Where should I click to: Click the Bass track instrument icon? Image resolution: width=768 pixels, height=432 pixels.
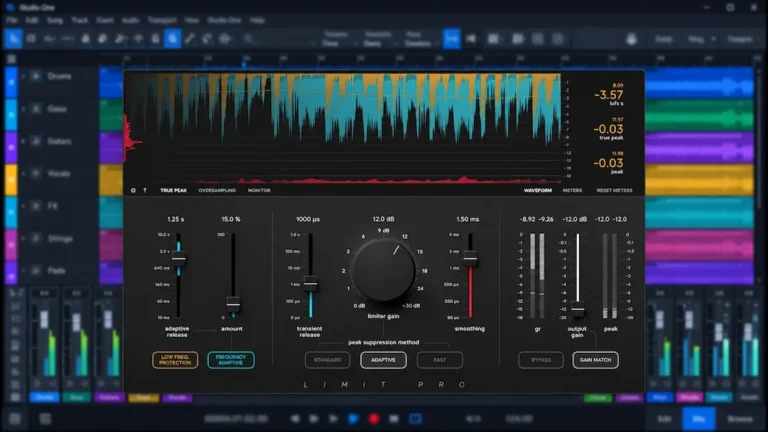coord(36,109)
